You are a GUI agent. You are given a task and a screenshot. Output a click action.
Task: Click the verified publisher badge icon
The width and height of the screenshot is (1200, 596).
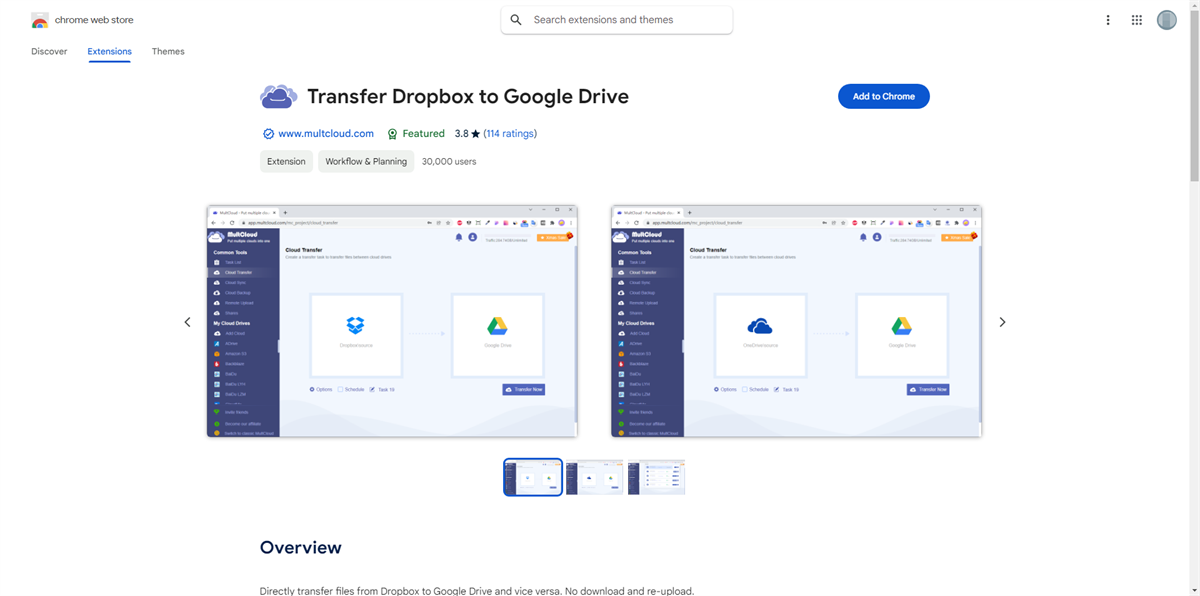268,134
